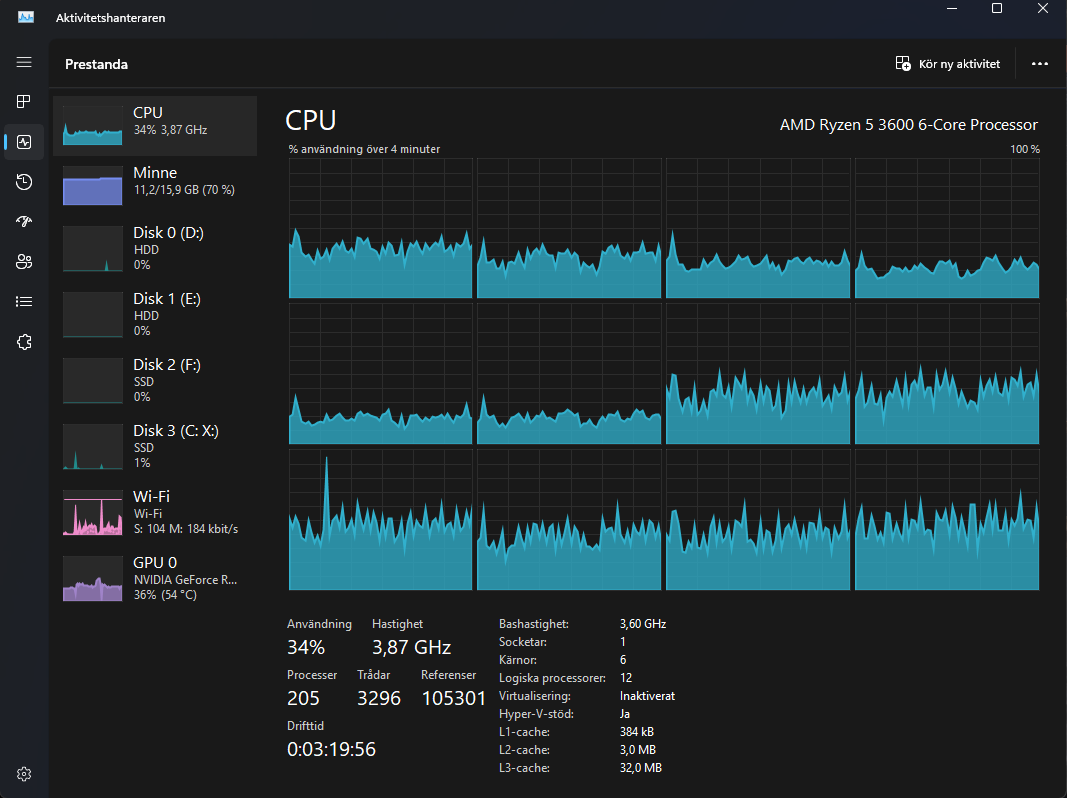1067x798 pixels.
Task: Click the Hyper-V-stöd value 'Ja'
Action: tap(624, 714)
